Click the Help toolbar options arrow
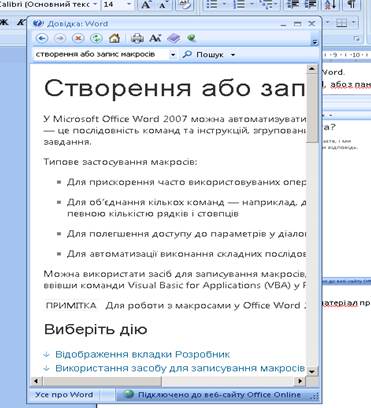Image resolution: width=371 pixels, height=408 pixels. (x=315, y=42)
